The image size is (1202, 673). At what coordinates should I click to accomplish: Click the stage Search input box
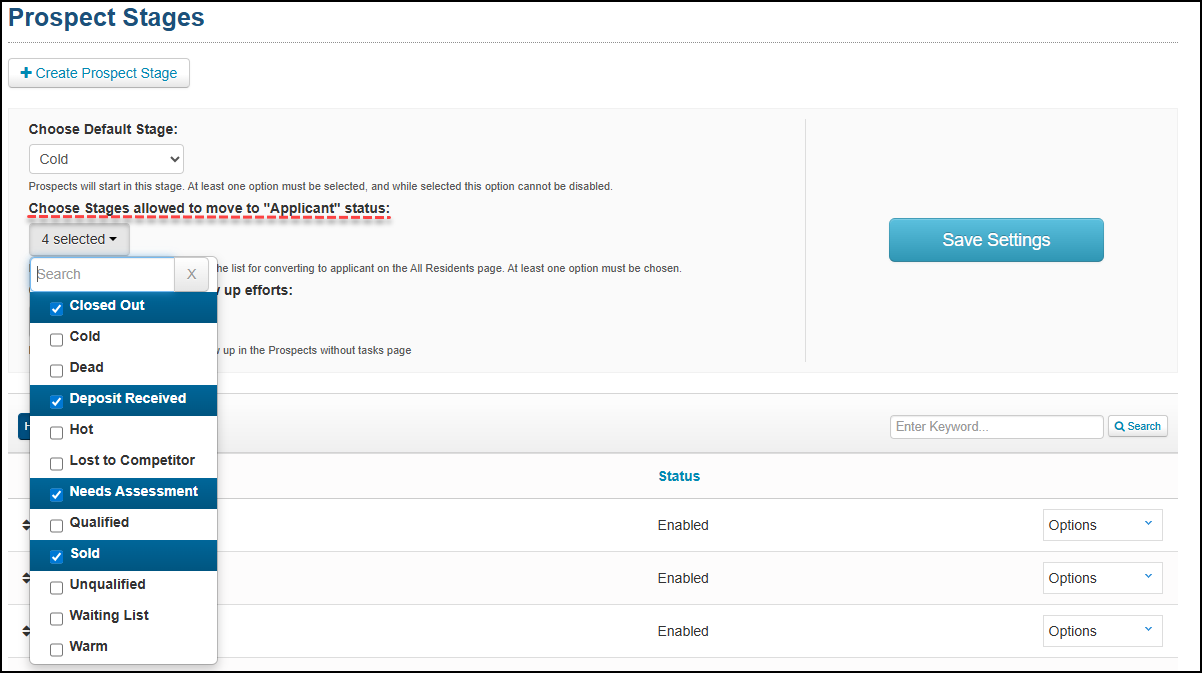point(103,274)
